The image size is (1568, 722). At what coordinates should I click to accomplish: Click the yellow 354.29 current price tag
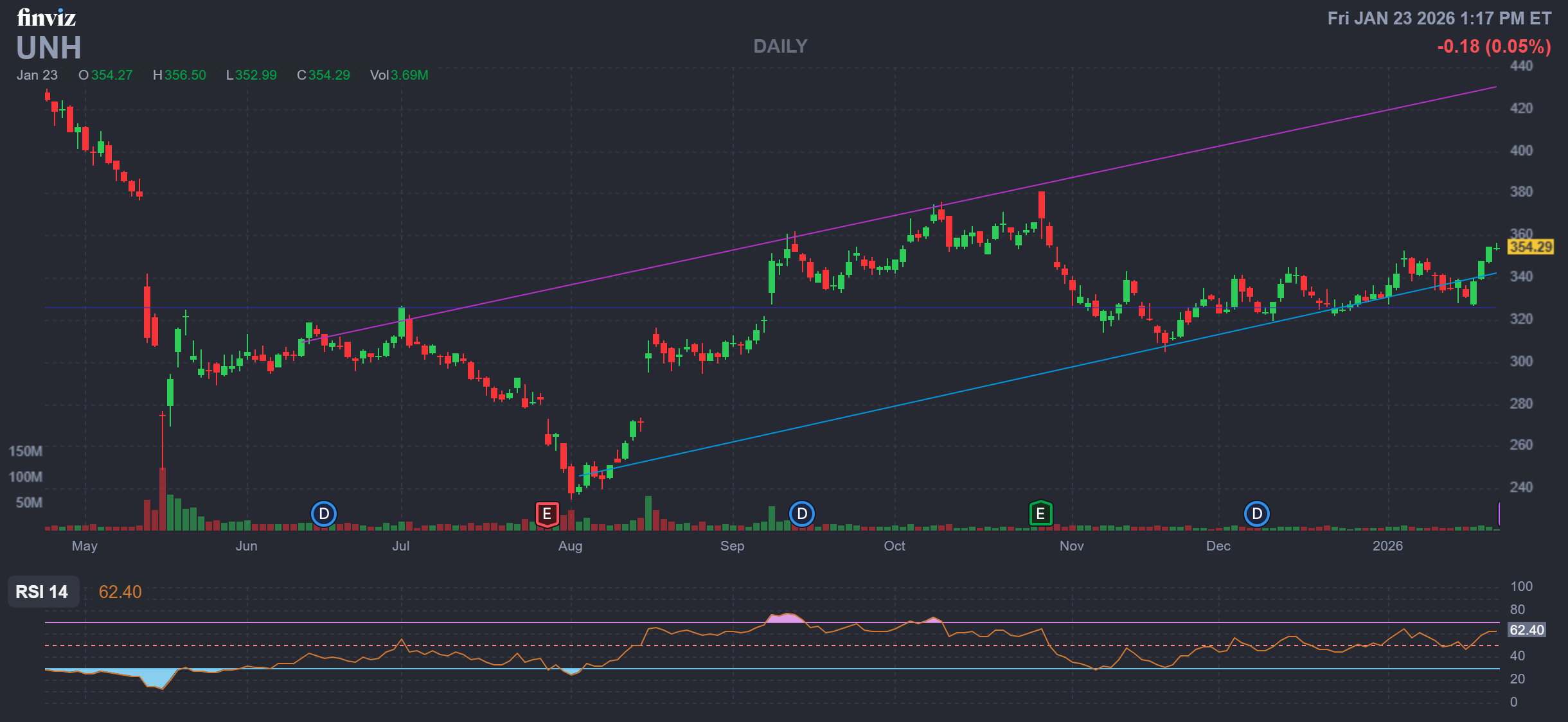[x=1530, y=247]
